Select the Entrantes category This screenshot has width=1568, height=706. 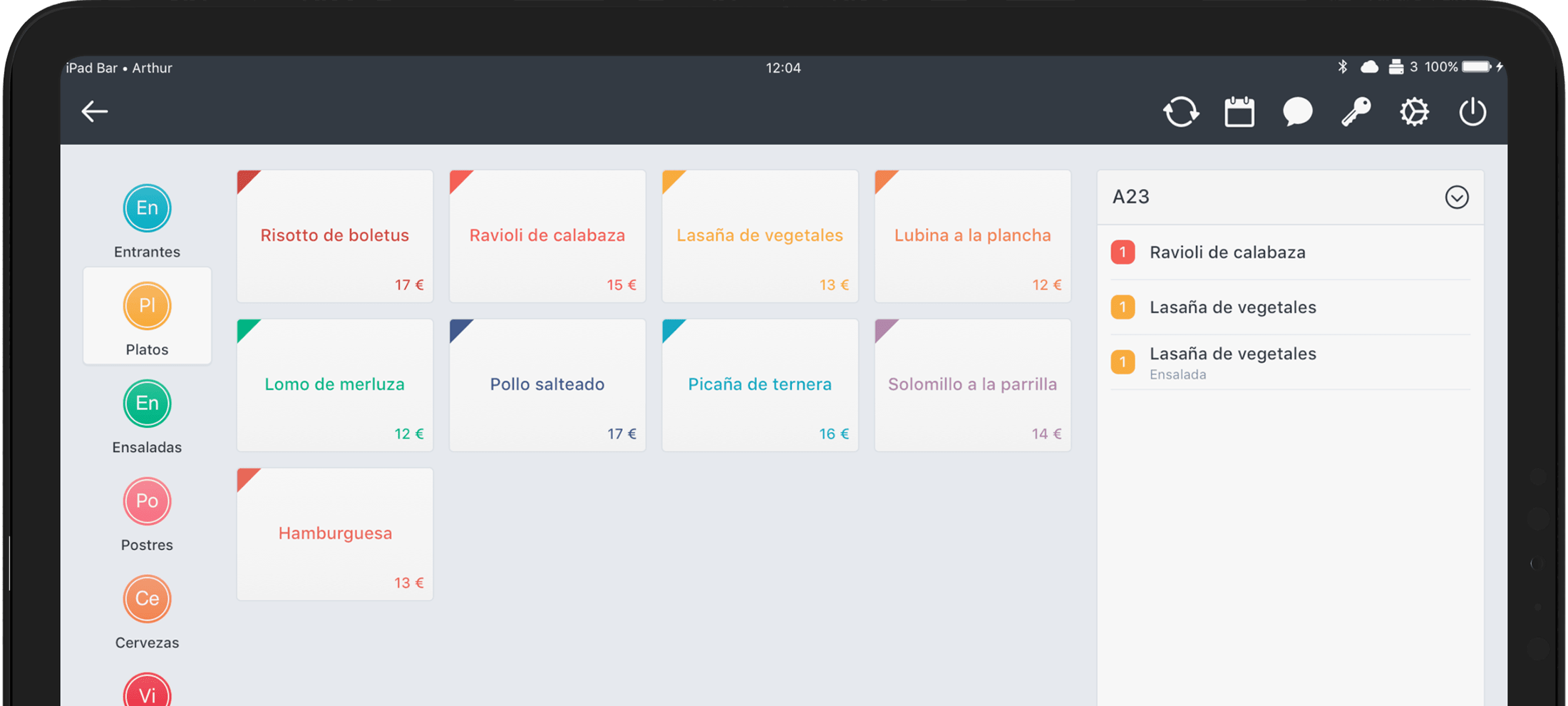click(x=147, y=222)
